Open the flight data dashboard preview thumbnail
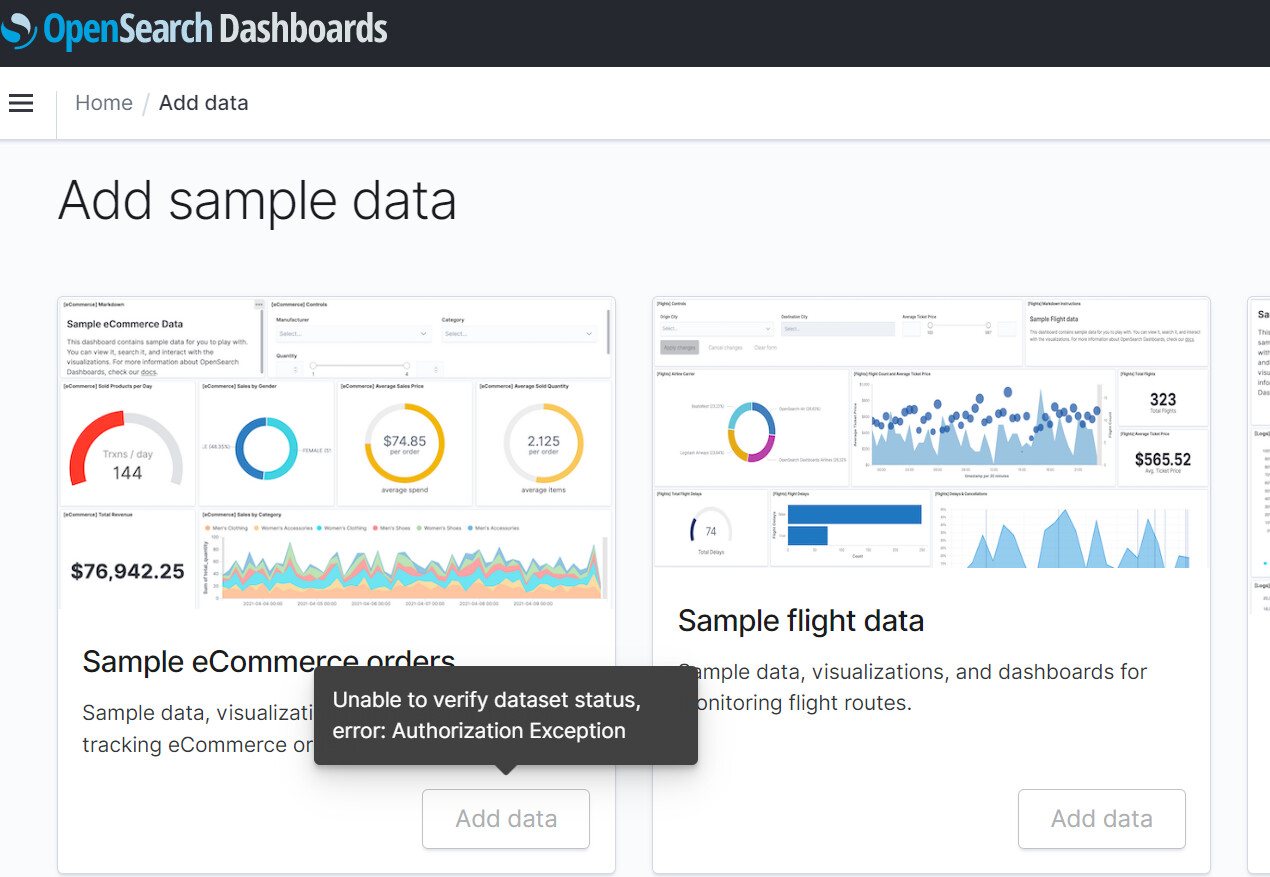 click(x=931, y=433)
